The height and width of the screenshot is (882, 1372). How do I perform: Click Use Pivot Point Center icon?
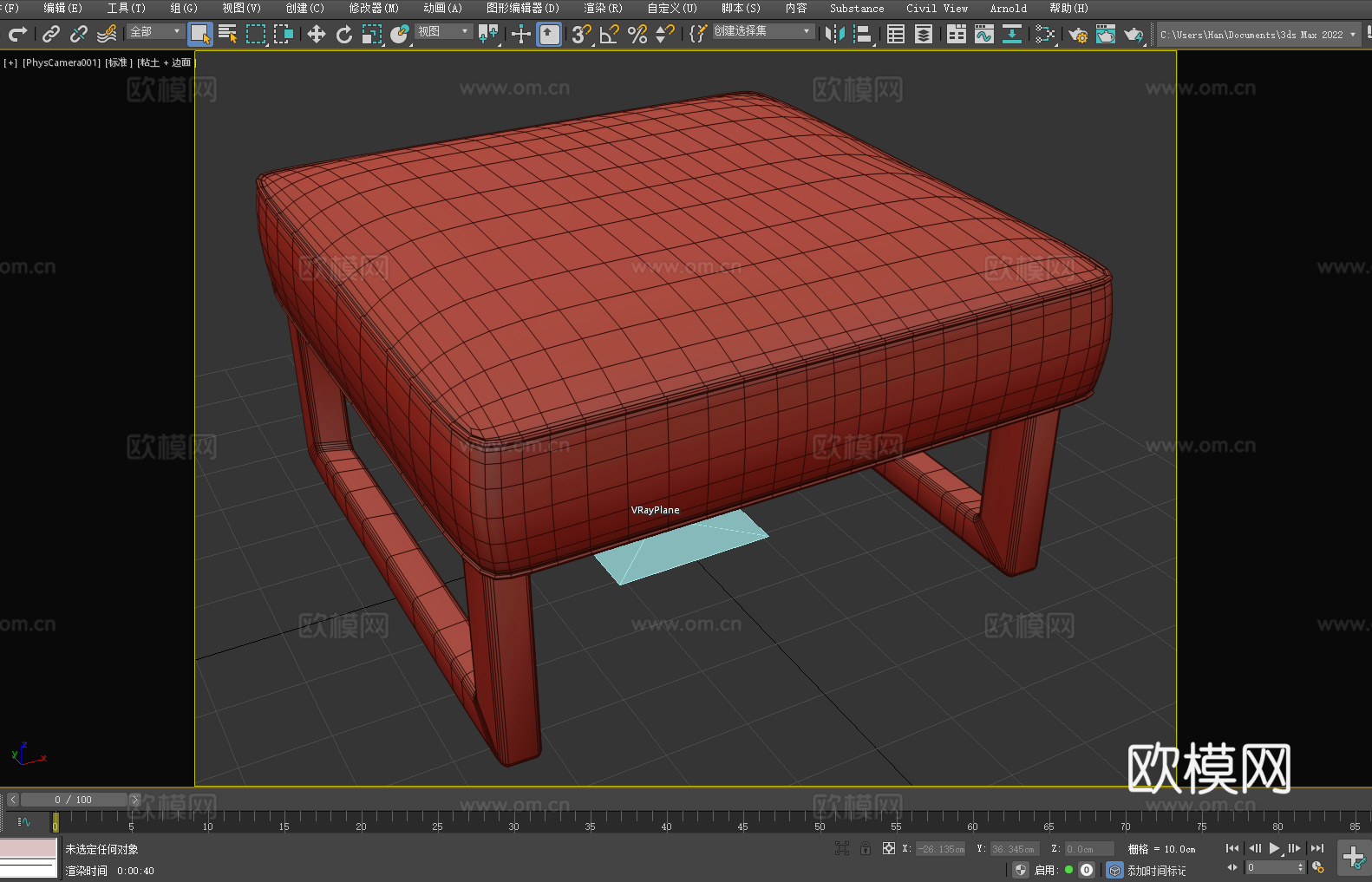pos(488,34)
